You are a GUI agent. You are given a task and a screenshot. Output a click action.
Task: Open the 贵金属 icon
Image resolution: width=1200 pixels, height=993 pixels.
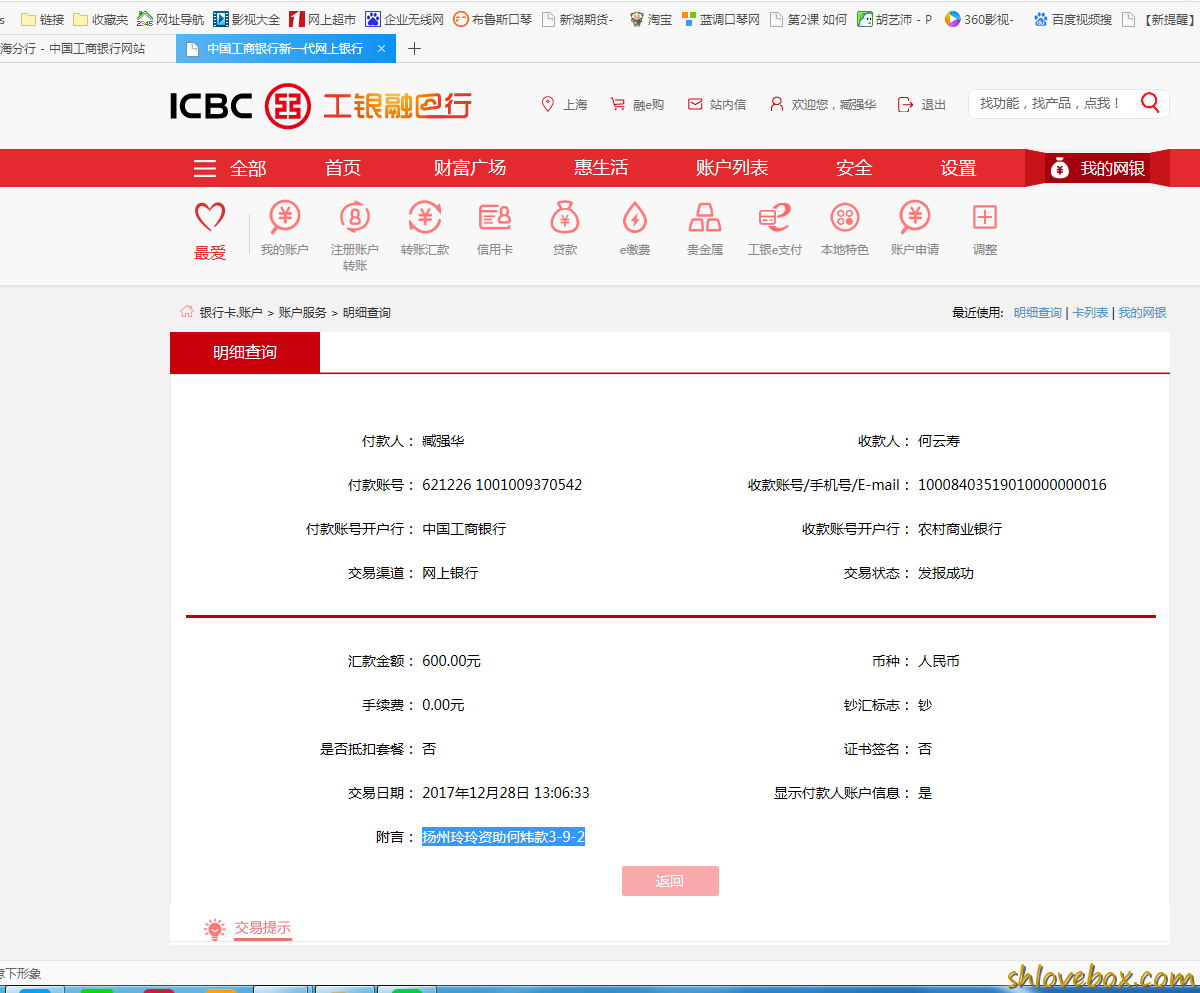pos(705,217)
